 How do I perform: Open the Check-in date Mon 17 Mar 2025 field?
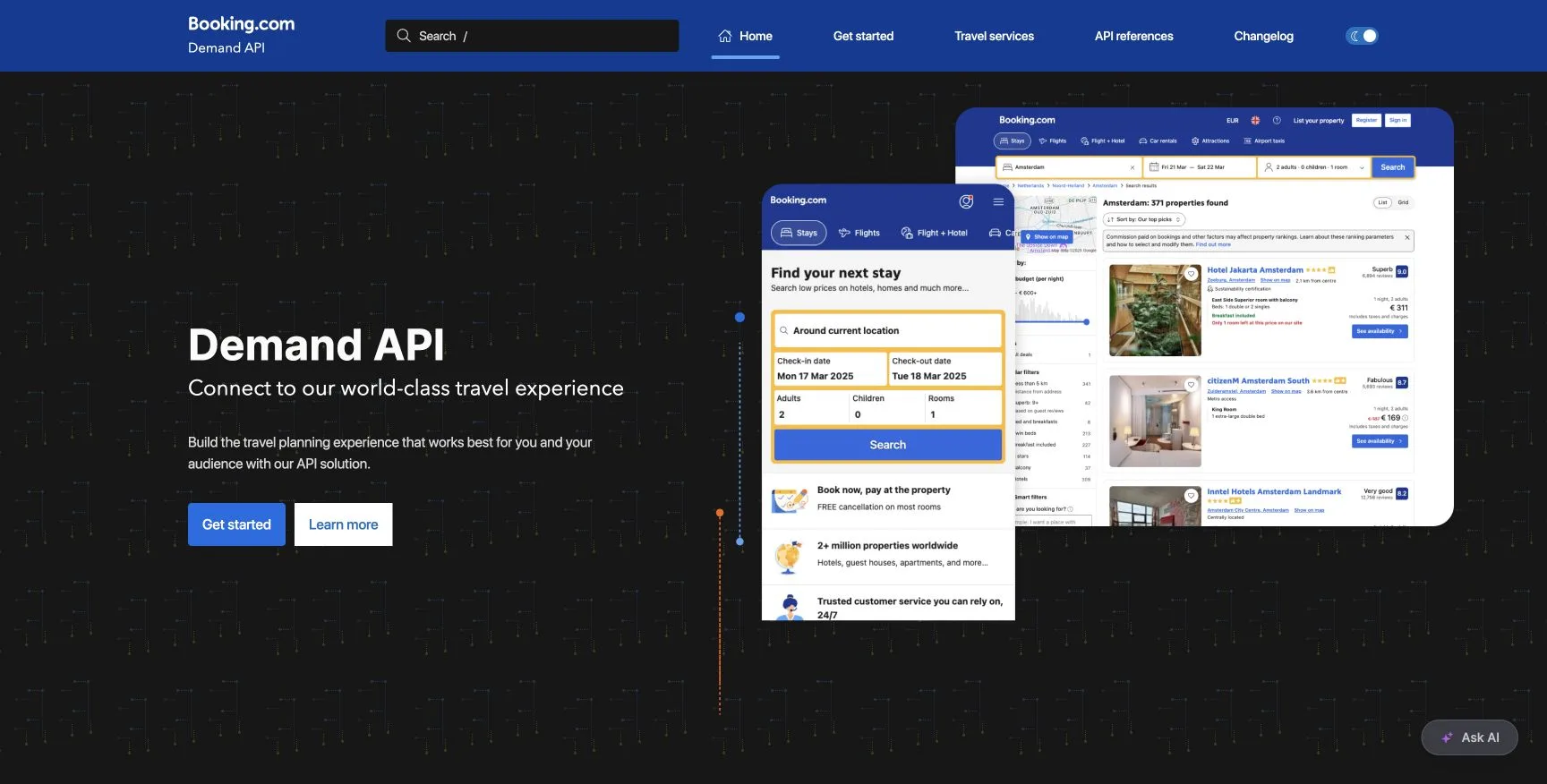pos(830,369)
